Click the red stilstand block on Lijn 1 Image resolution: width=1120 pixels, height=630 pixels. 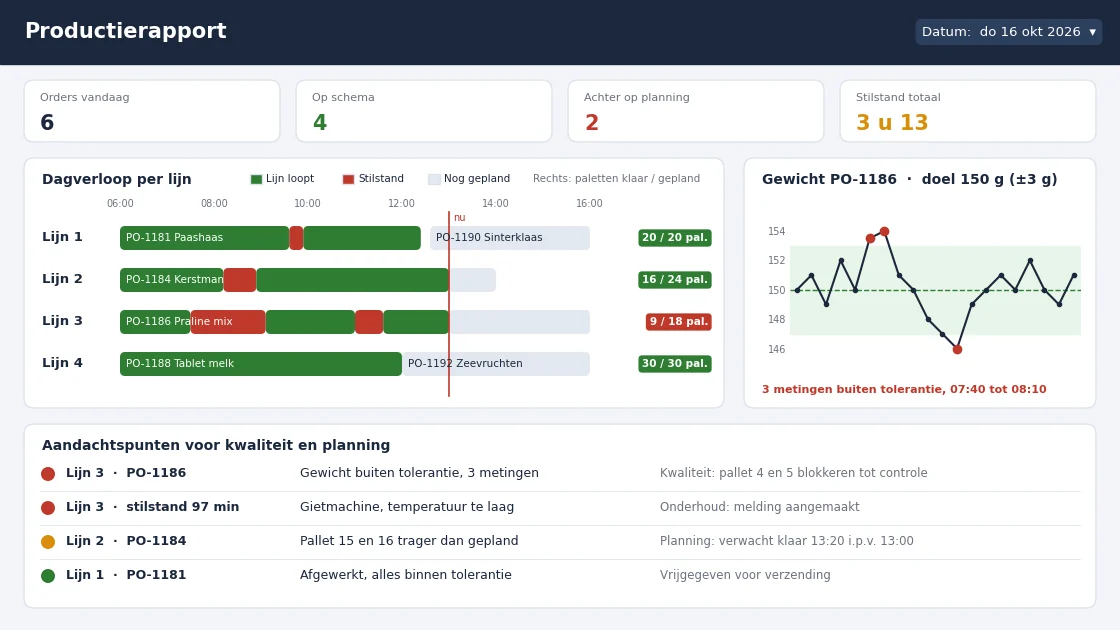(x=296, y=238)
